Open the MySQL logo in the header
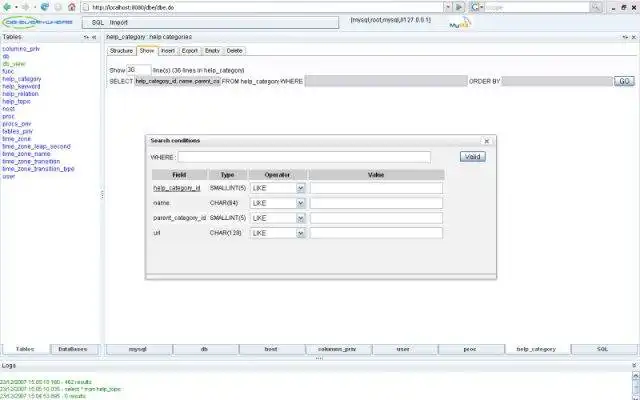Image resolution: width=640 pixels, height=400 pixels. point(460,23)
